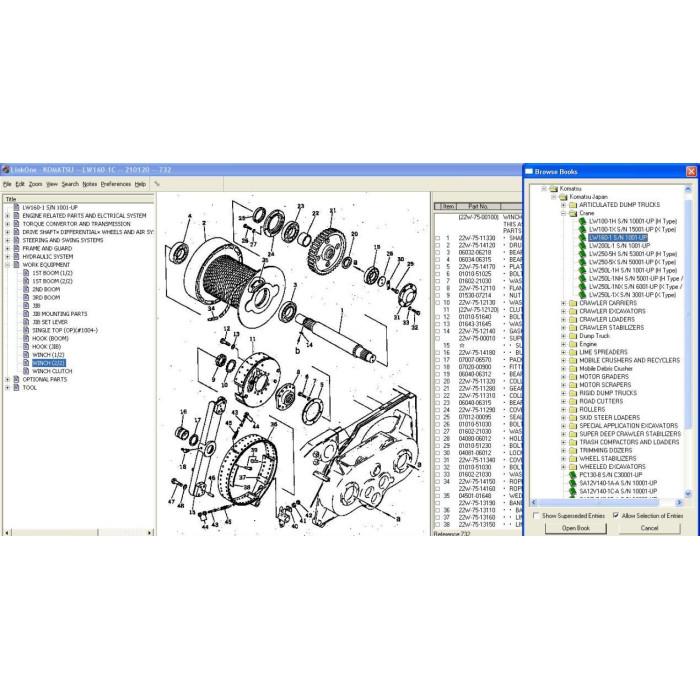Click the Komatsu Japan folder icon
This screenshot has width=700, height=700.
coord(563,197)
